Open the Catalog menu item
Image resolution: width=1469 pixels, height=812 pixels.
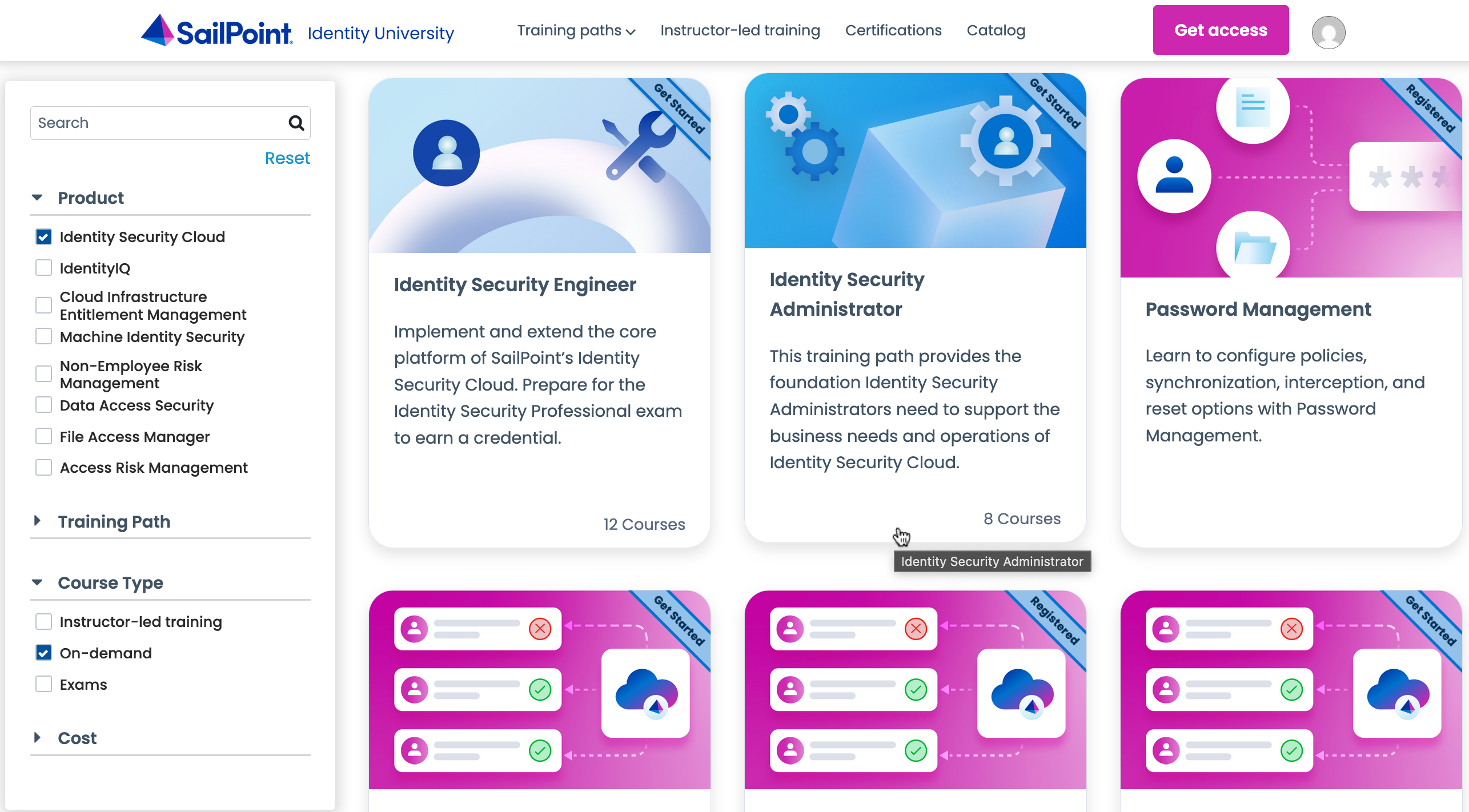[996, 30]
